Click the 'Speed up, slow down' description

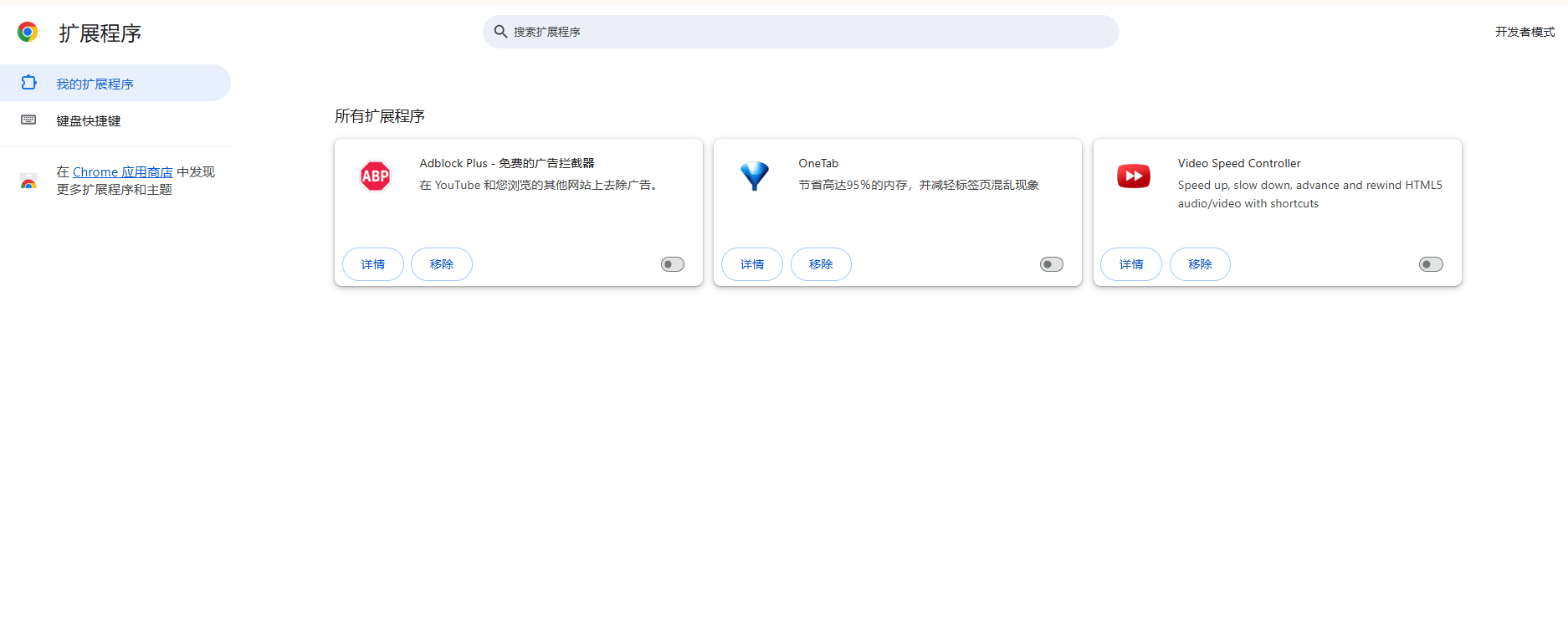point(1310,194)
